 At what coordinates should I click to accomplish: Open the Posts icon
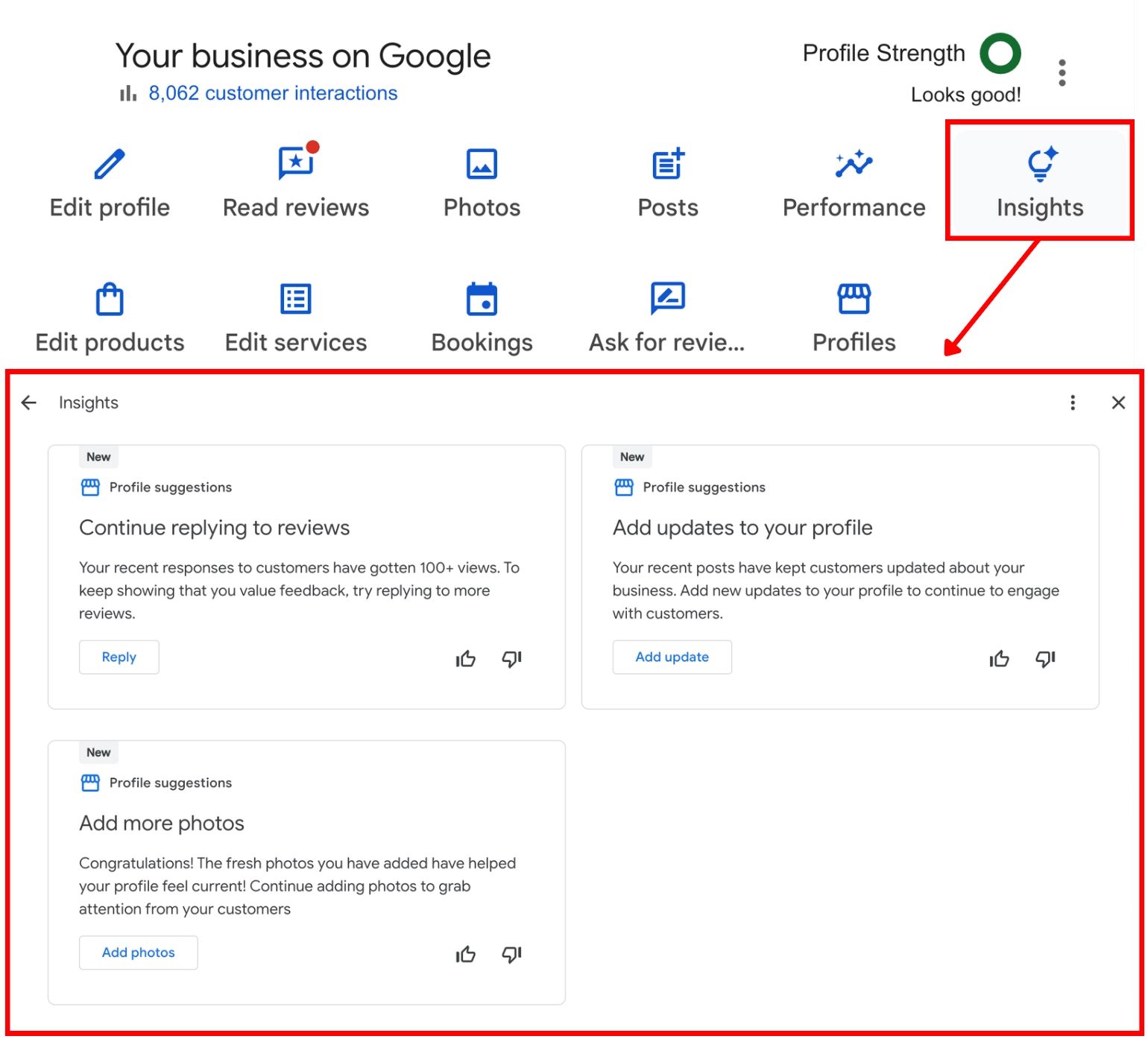669,163
